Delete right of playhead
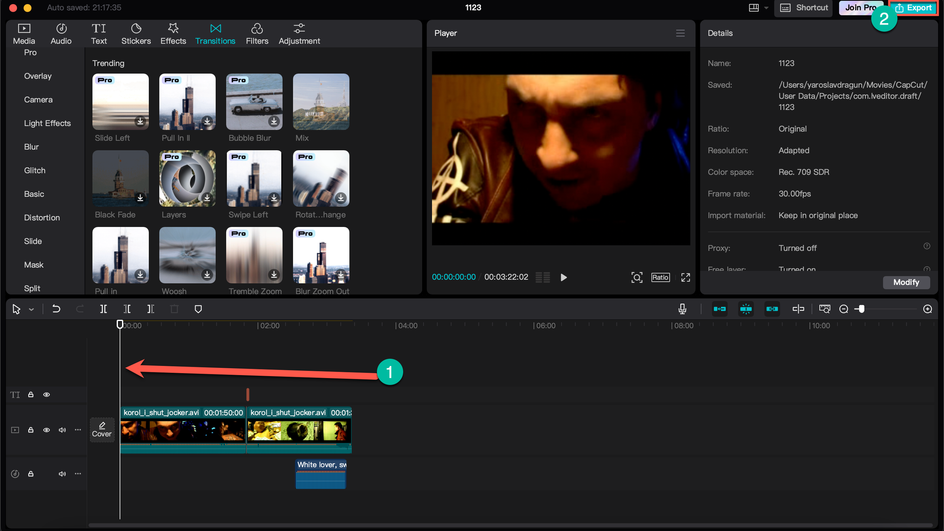 [x=151, y=309]
